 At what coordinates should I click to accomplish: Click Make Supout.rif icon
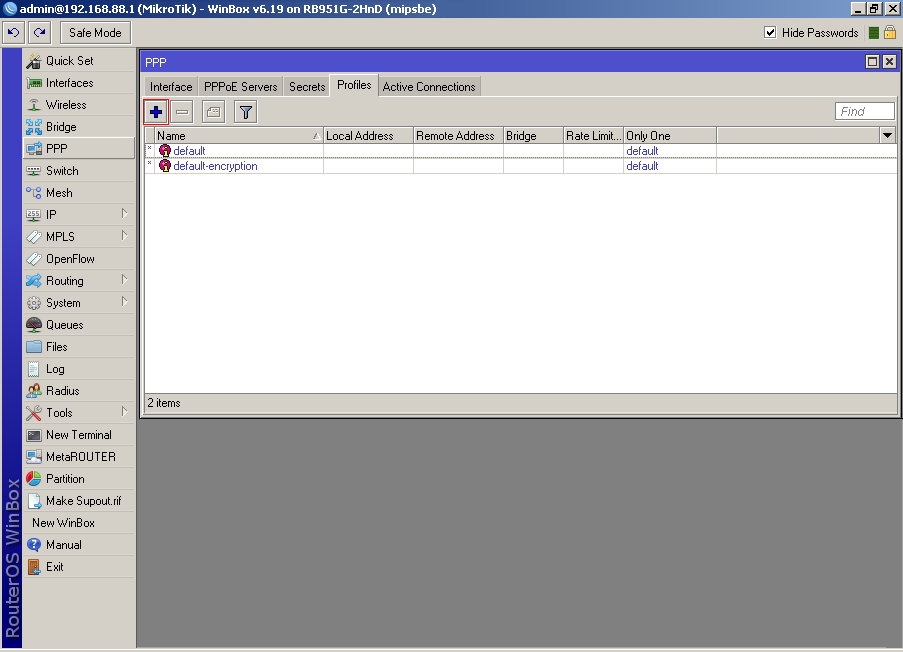tap(34, 501)
